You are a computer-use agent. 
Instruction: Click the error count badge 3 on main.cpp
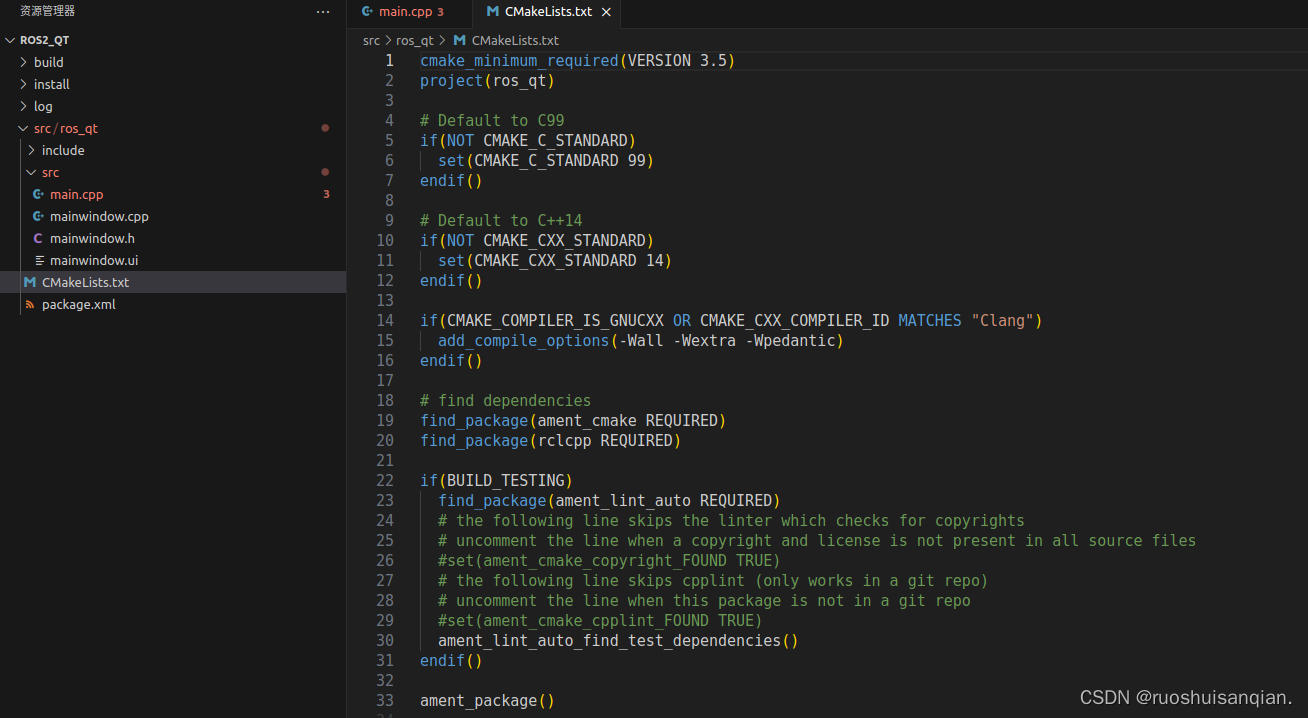(x=326, y=194)
